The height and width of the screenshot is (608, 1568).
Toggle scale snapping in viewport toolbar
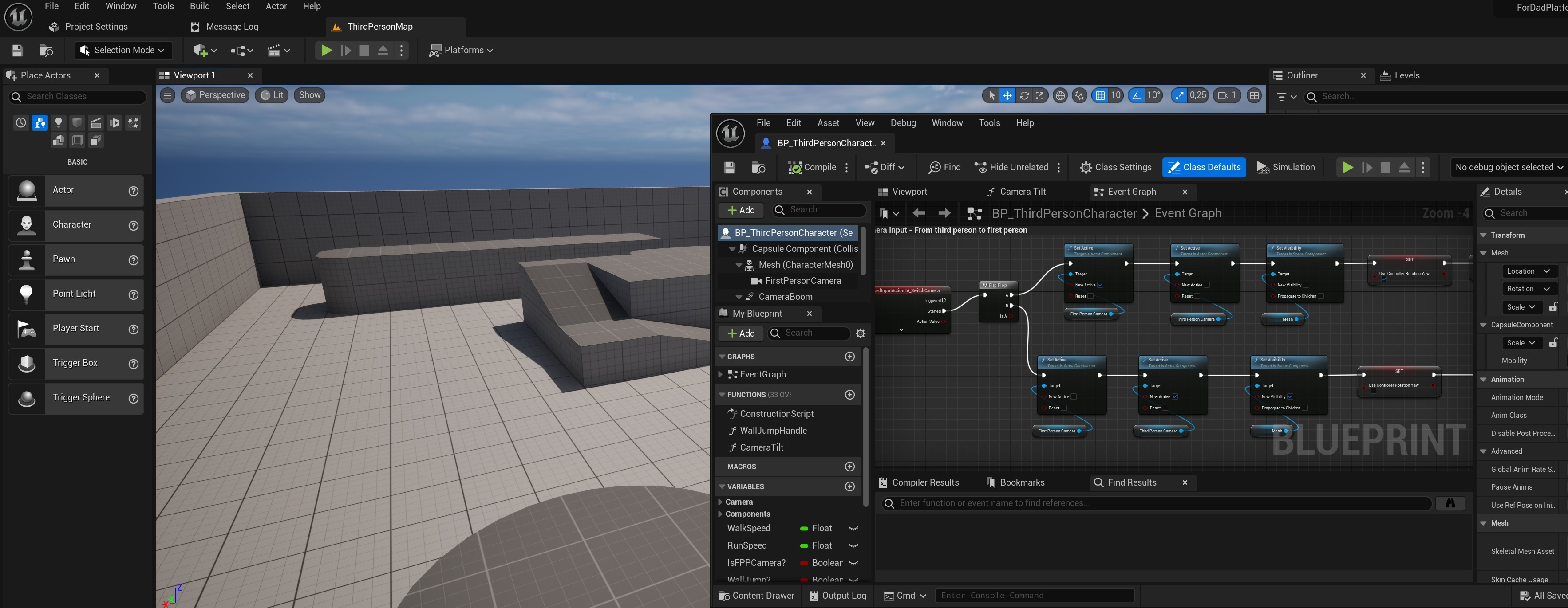(1180, 95)
